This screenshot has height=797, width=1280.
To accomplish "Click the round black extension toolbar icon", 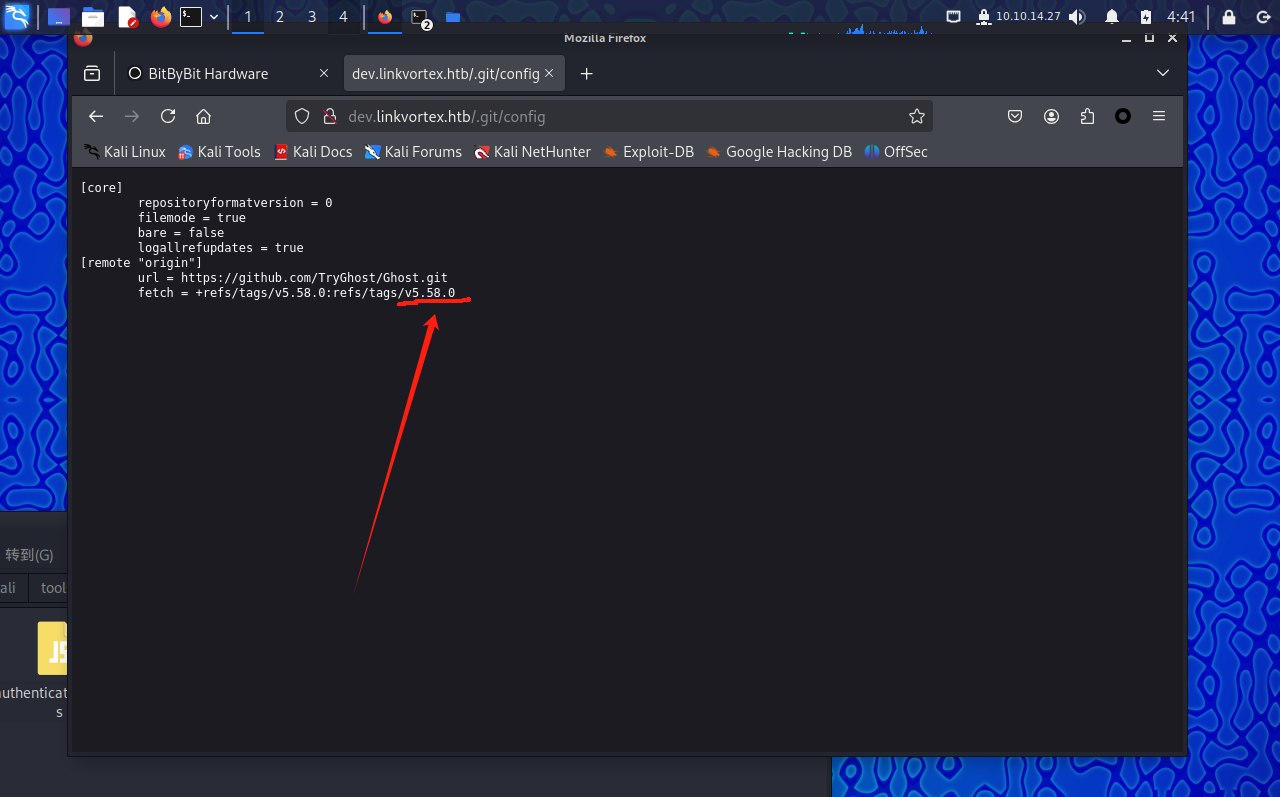I will (1123, 116).
